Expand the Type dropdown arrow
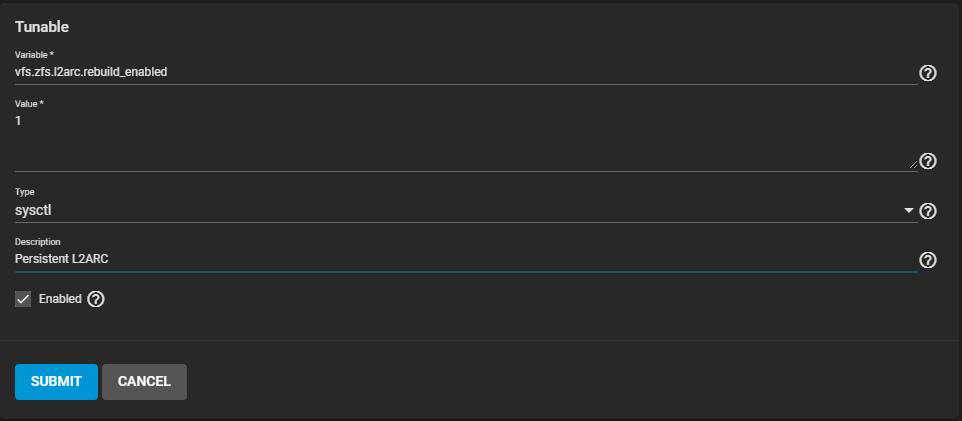Viewport: 962px width, 421px height. point(909,211)
